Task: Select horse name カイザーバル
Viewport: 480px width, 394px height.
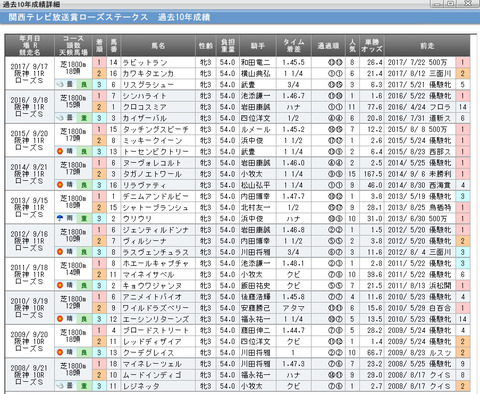Action: coord(145,118)
